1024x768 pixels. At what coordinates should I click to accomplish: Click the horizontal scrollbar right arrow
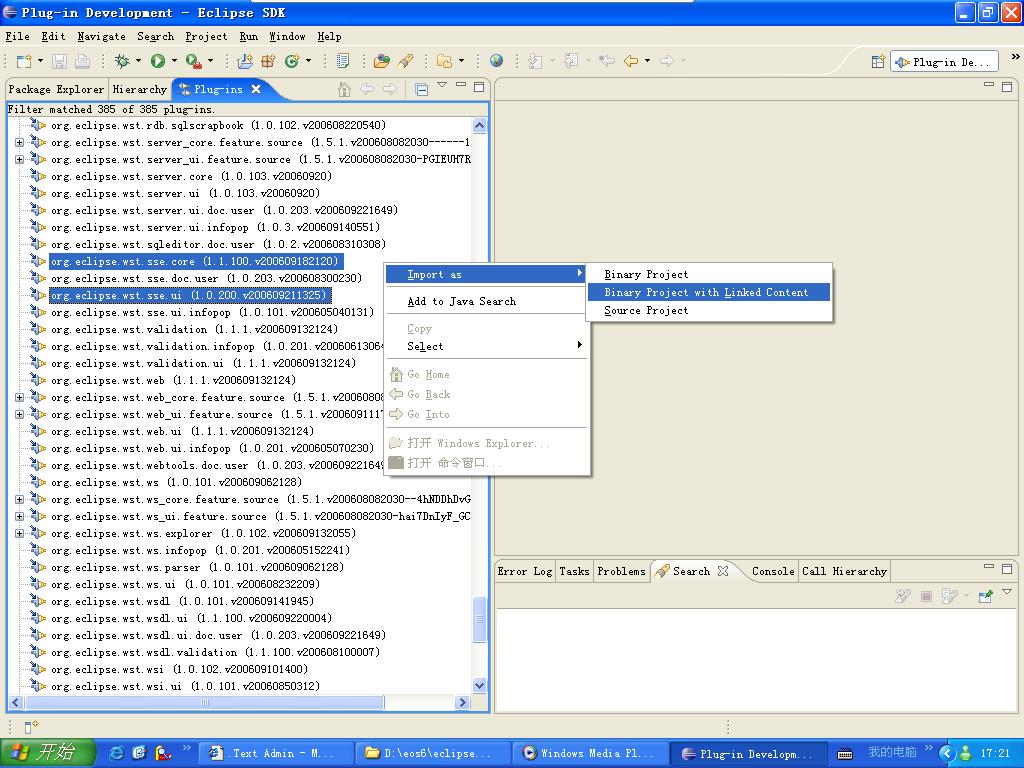pos(463,703)
